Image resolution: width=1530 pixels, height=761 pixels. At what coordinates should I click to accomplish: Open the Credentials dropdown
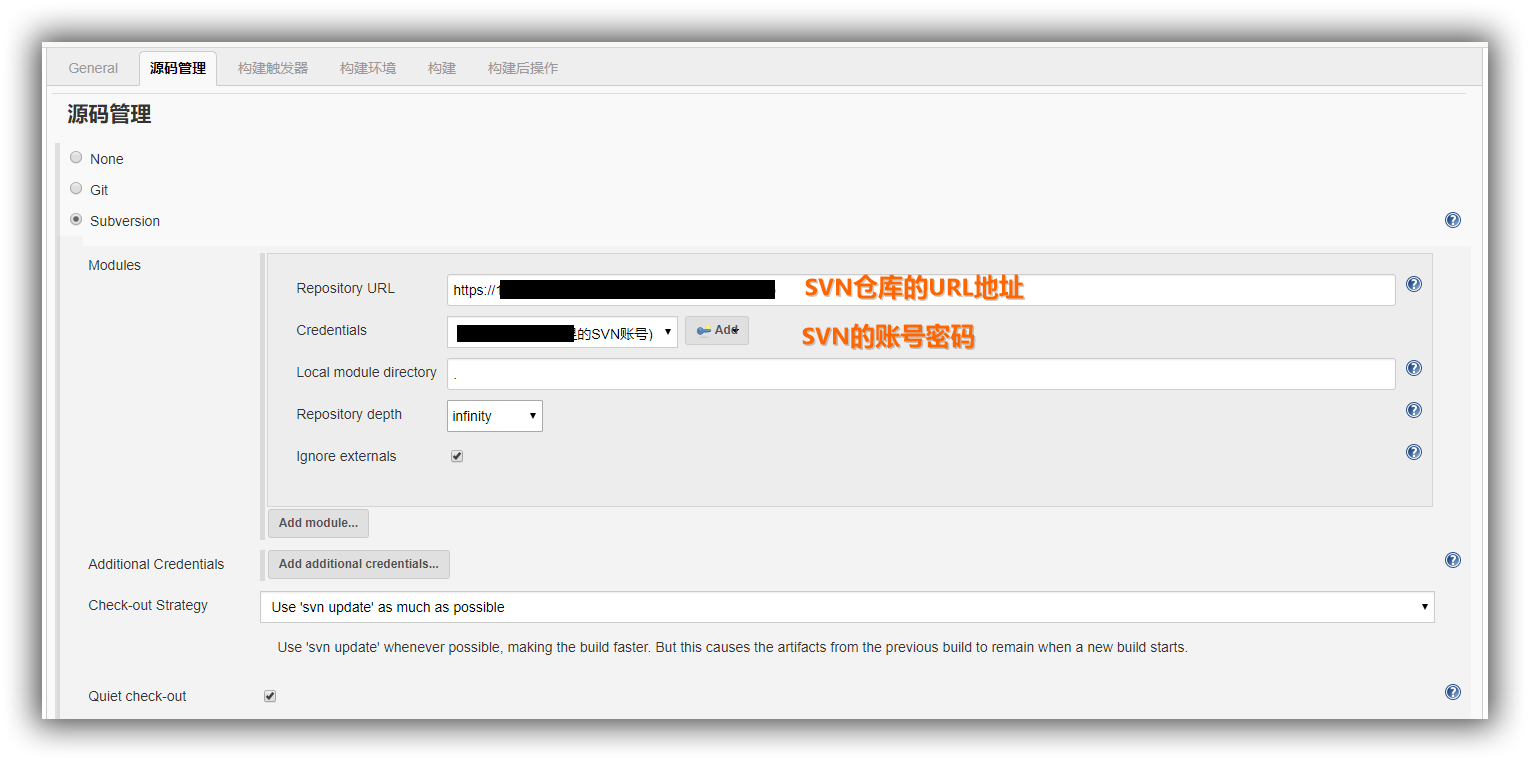[x=562, y=332]
